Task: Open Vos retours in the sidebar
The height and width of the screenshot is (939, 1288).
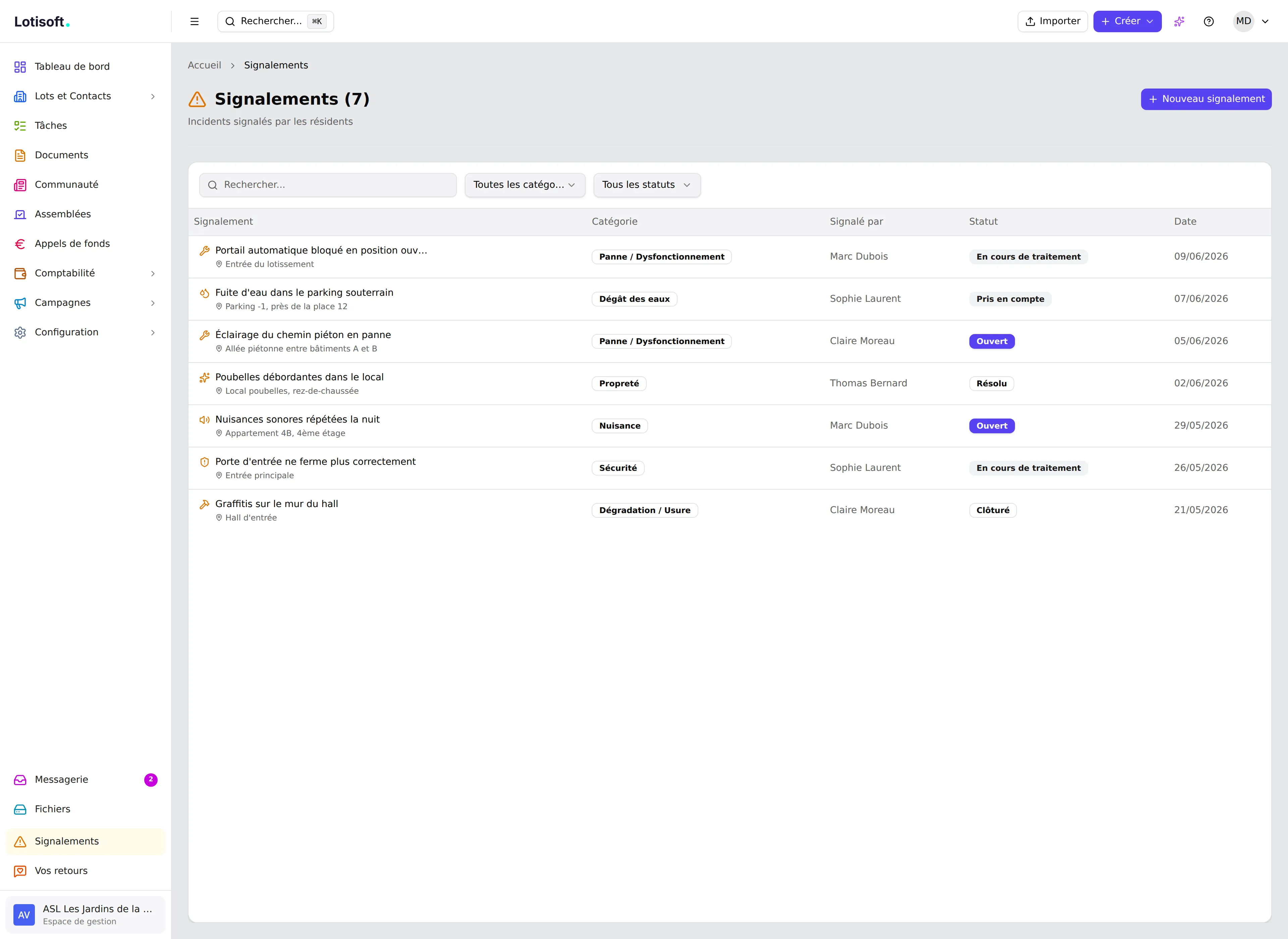Action: 85,871
